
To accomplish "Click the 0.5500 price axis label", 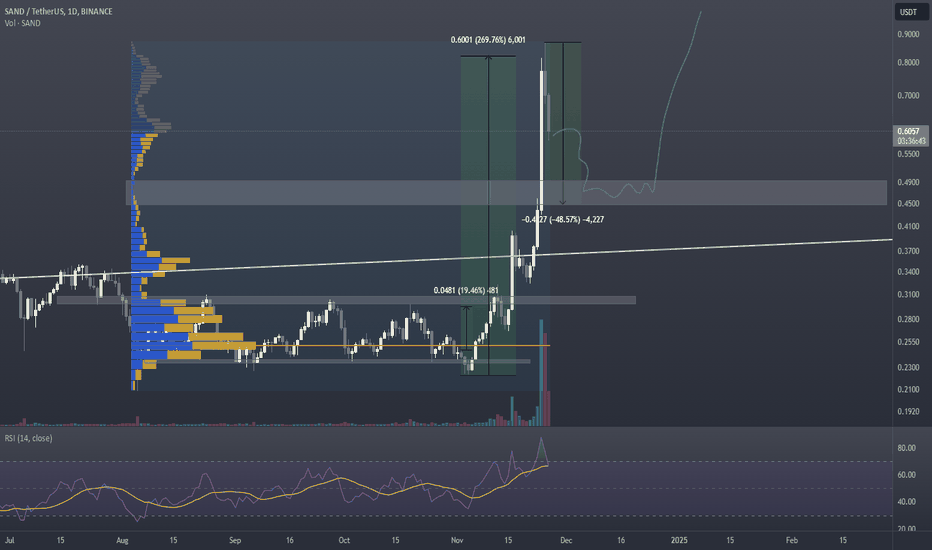I will click(908, 154).
